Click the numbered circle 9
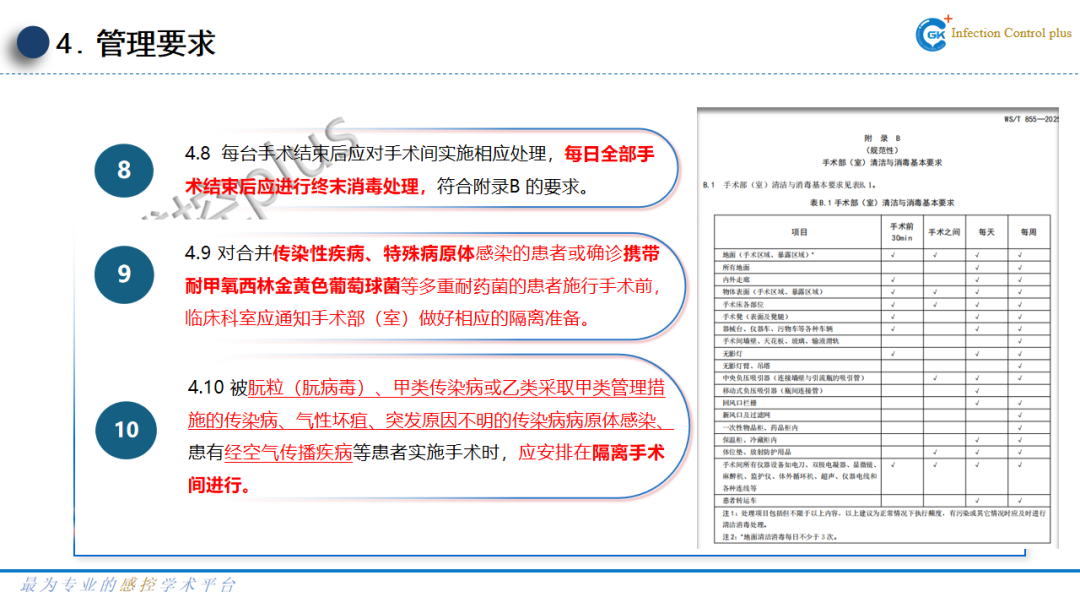Screen dimensions: 1080x608 [124, 274]
